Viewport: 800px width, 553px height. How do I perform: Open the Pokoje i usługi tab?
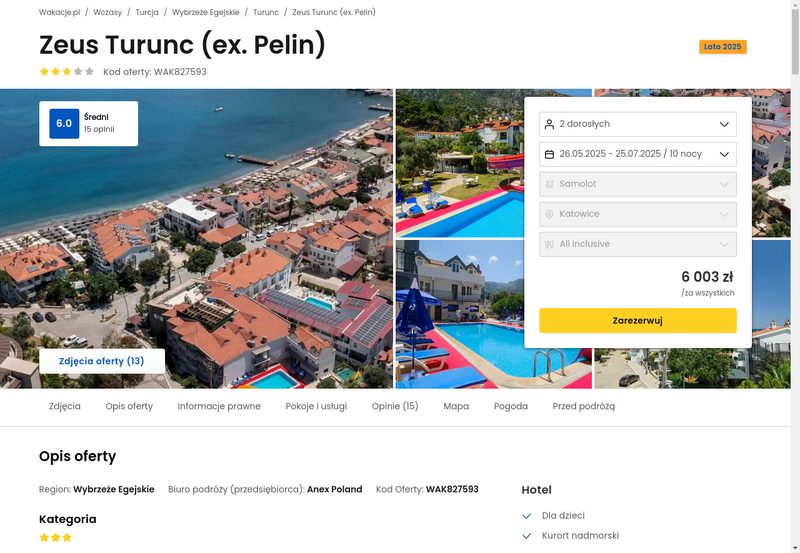[x=316, y=406]
